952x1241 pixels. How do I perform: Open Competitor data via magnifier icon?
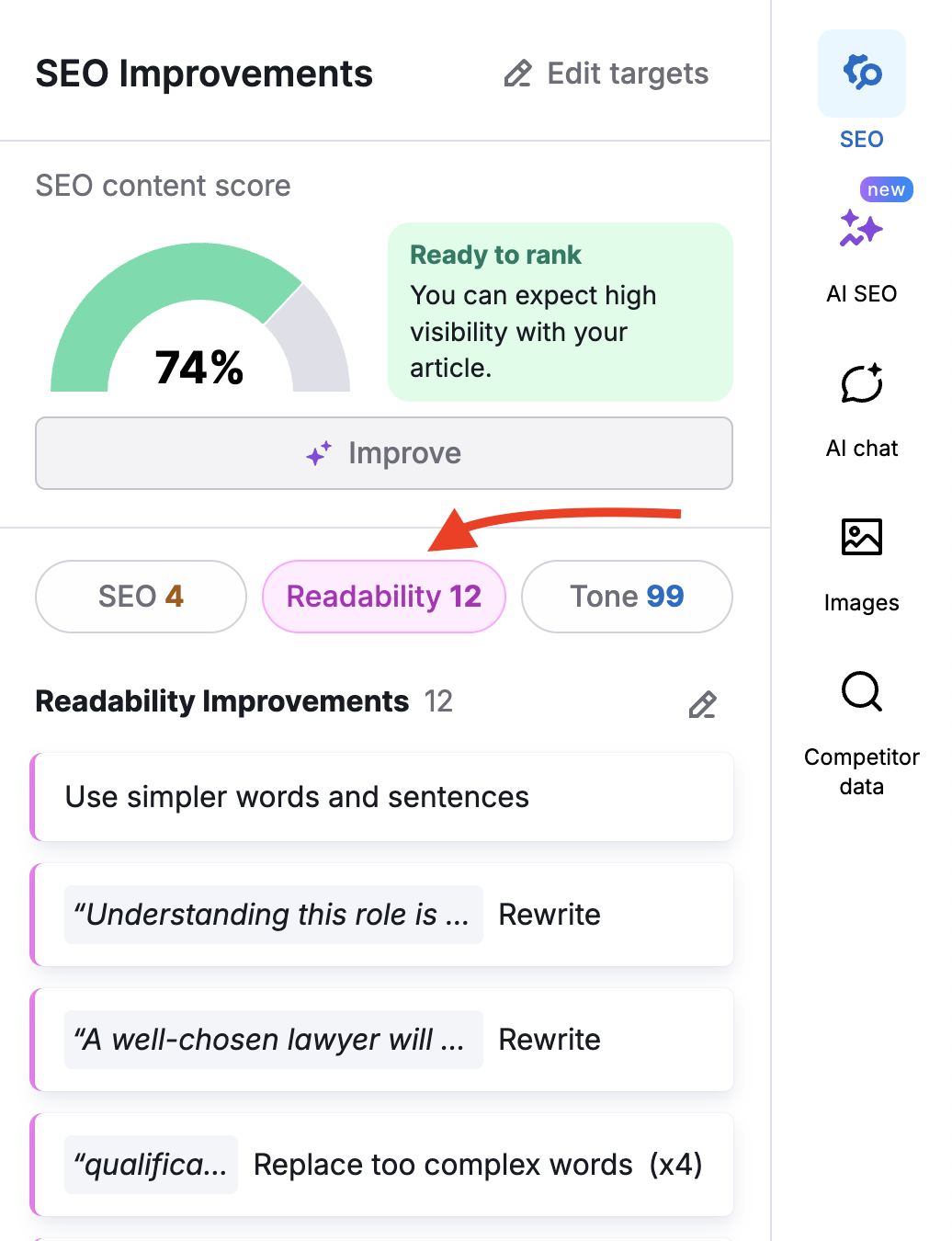coord(860,692)
